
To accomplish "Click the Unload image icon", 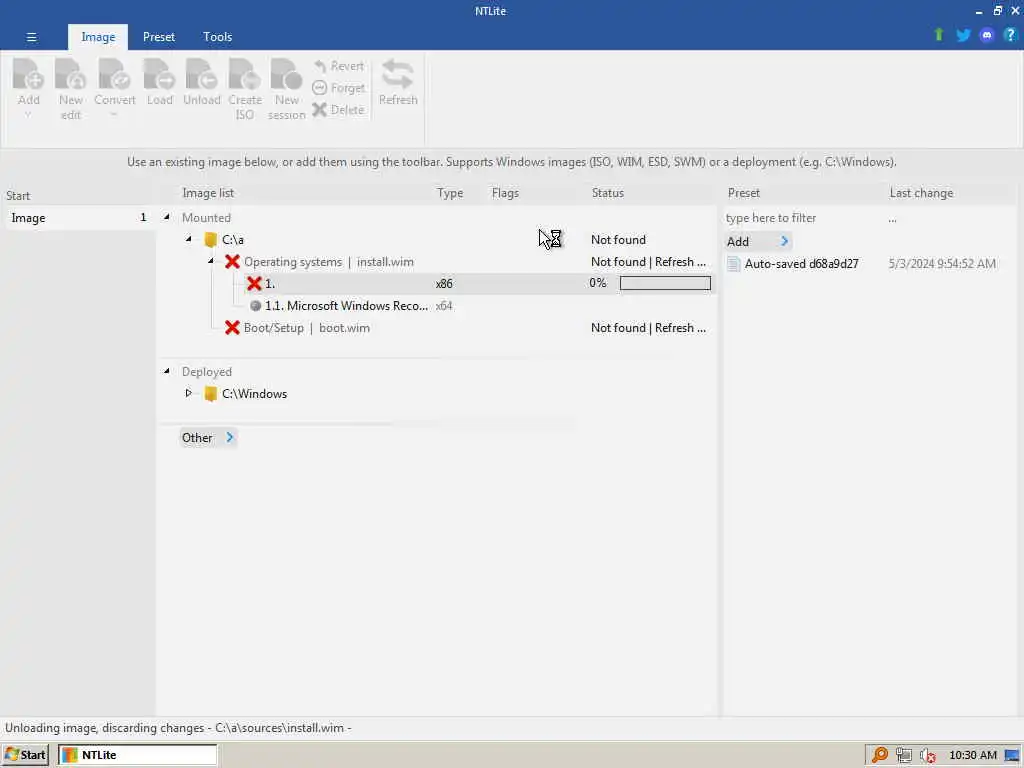I will [x=202, y=74].
